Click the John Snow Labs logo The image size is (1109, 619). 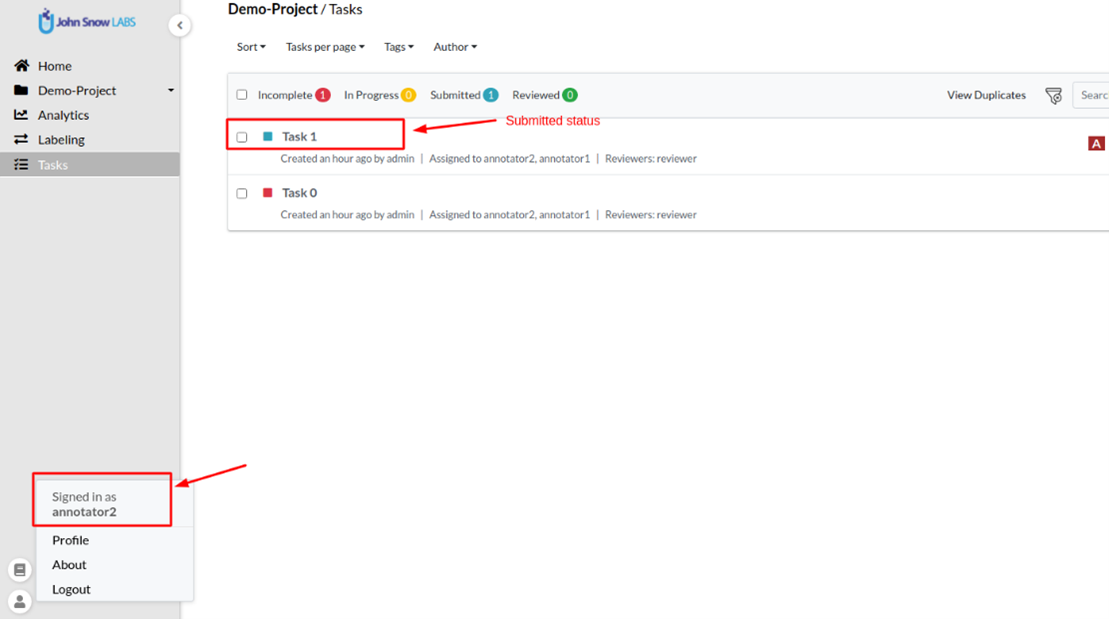click(x=86, y=21)
